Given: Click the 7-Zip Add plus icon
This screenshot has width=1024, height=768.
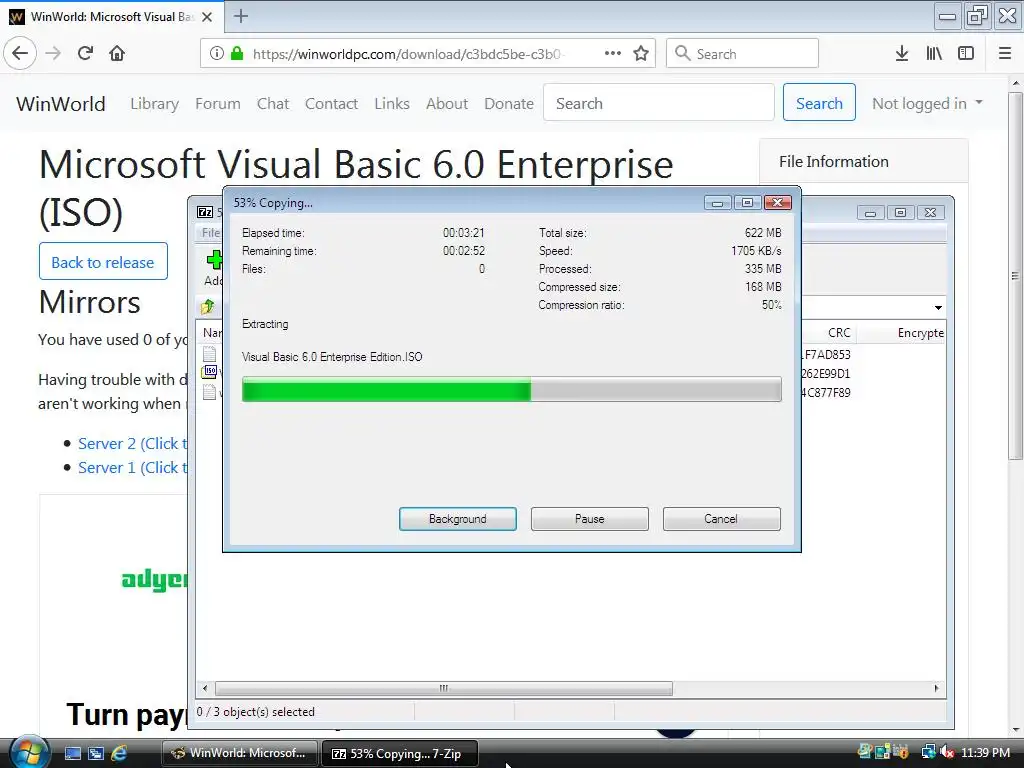Looking at the screenshot, I should pos(214,261).
